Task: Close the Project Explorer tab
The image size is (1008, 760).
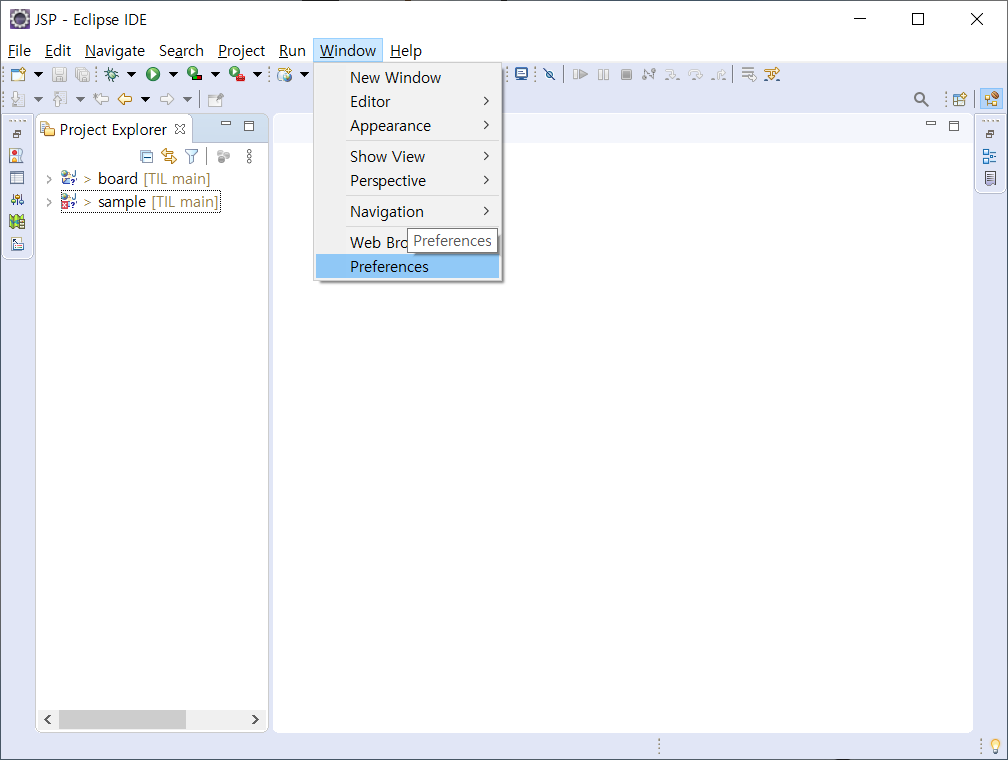Action: coord(180,129)
